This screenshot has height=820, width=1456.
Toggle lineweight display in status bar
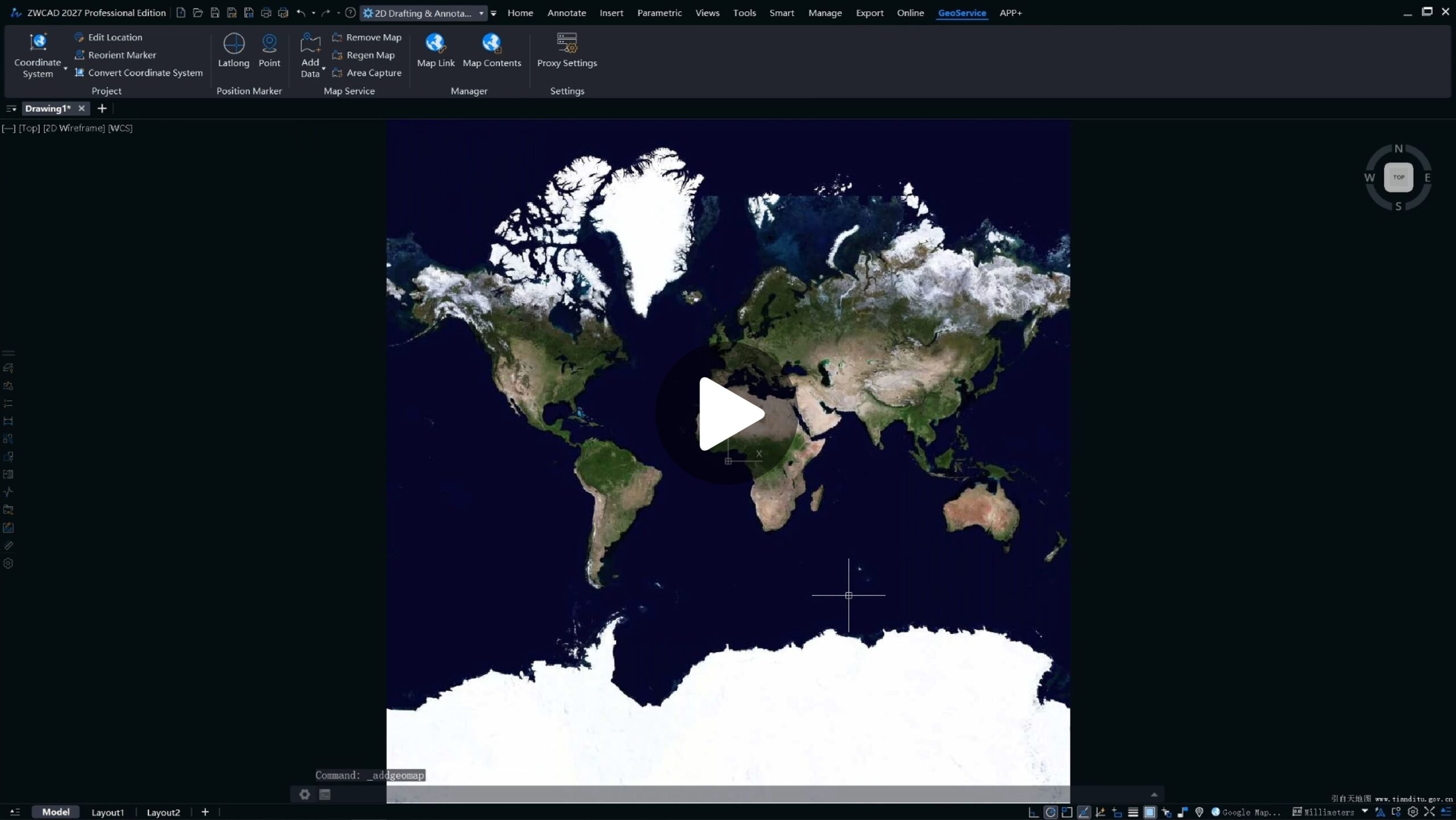coord(1133,812)
